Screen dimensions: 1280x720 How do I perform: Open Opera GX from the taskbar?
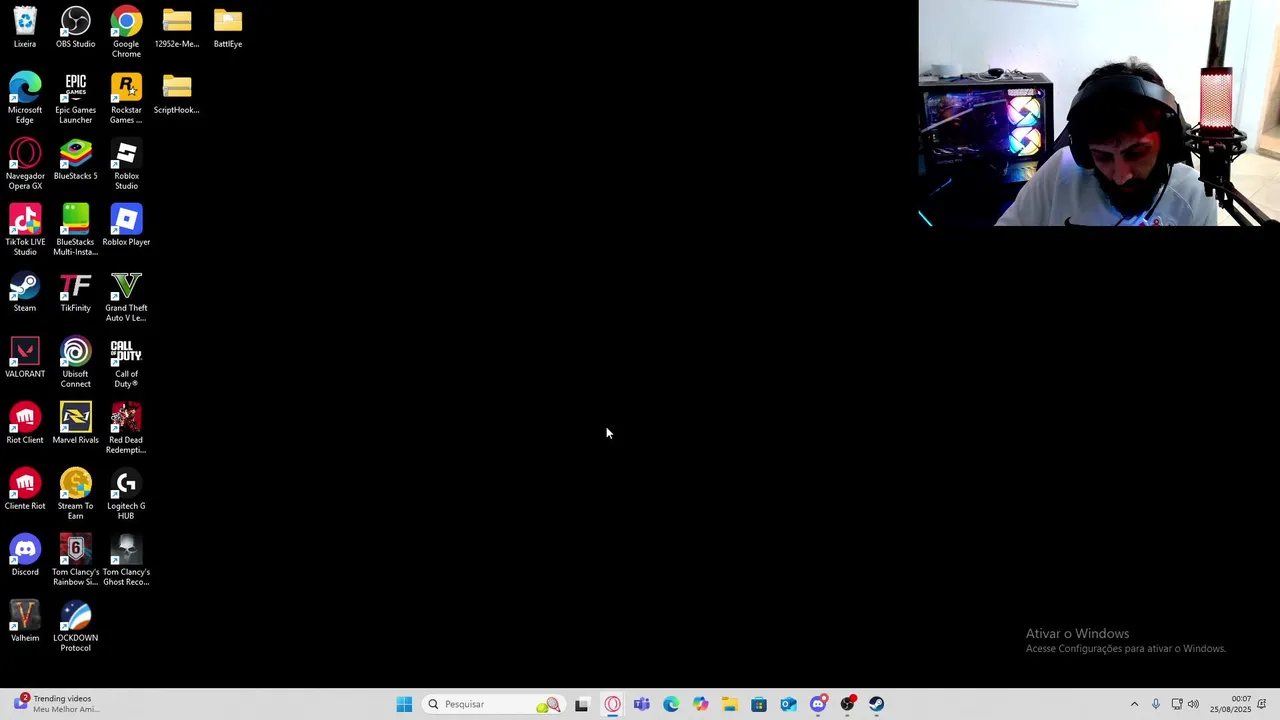(x=612, y=704)
